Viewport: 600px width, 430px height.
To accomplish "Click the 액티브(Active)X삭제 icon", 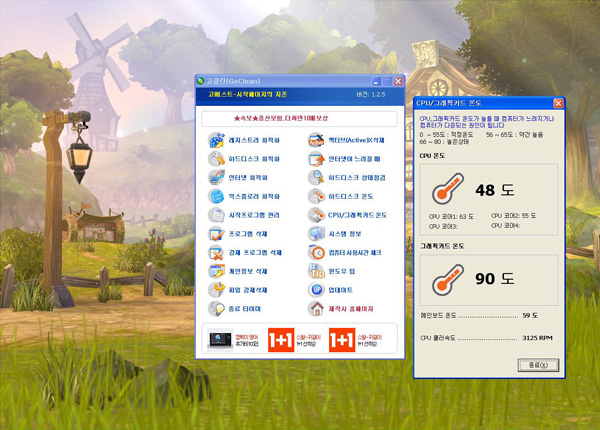I will (316, 140).
